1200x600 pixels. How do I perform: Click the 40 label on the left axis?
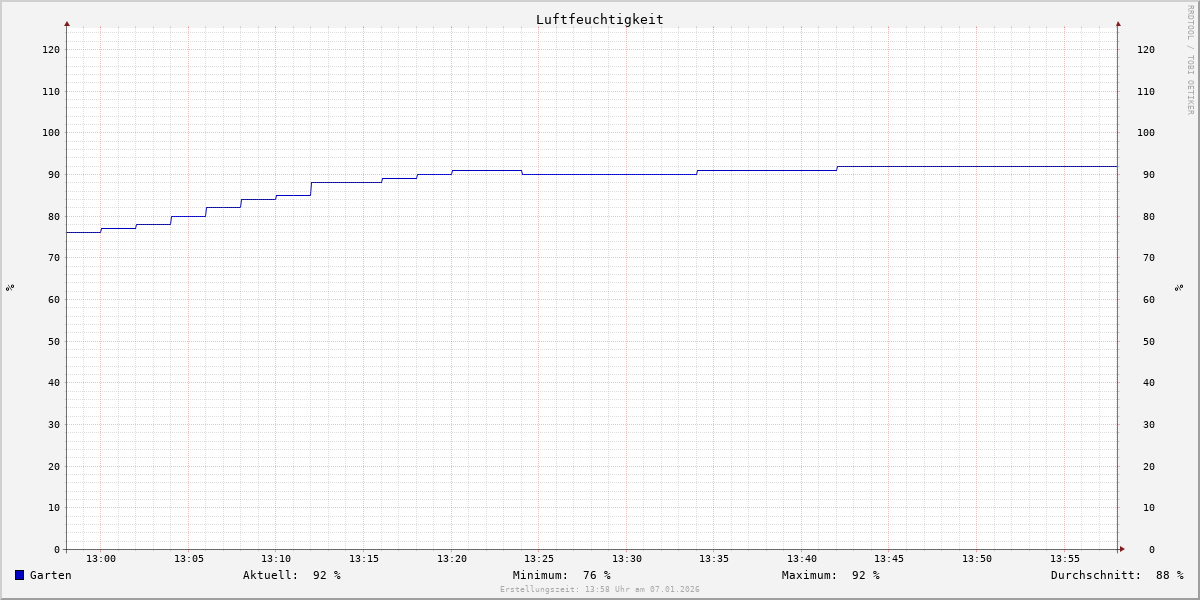pyautogui.click(x=54, y=383)
